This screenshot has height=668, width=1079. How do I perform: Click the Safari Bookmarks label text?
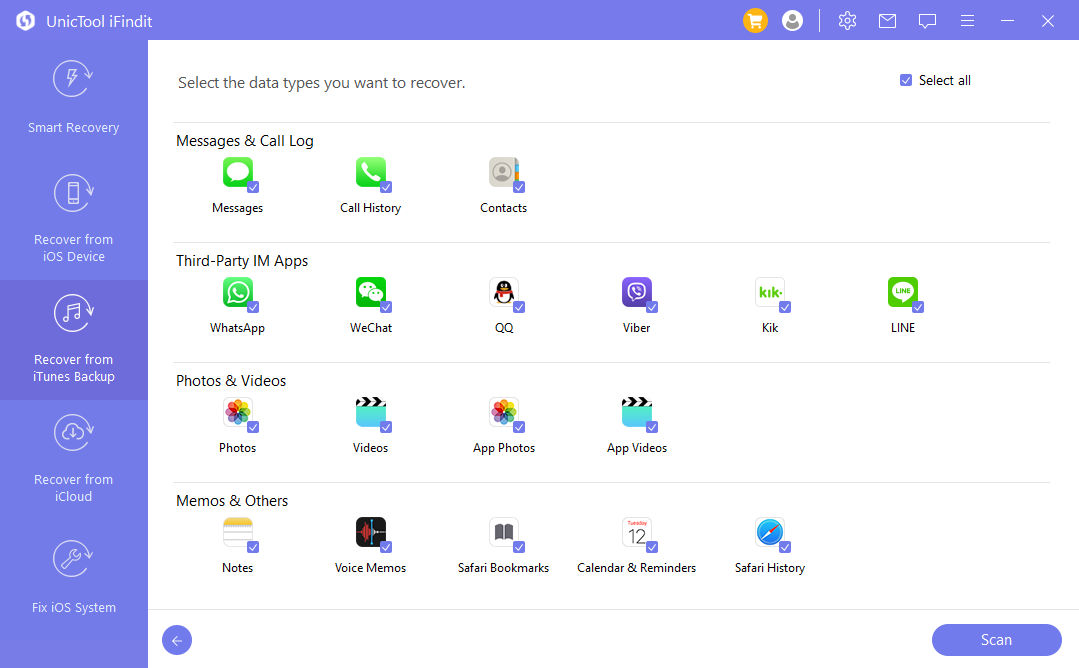[x=504, y=568]
